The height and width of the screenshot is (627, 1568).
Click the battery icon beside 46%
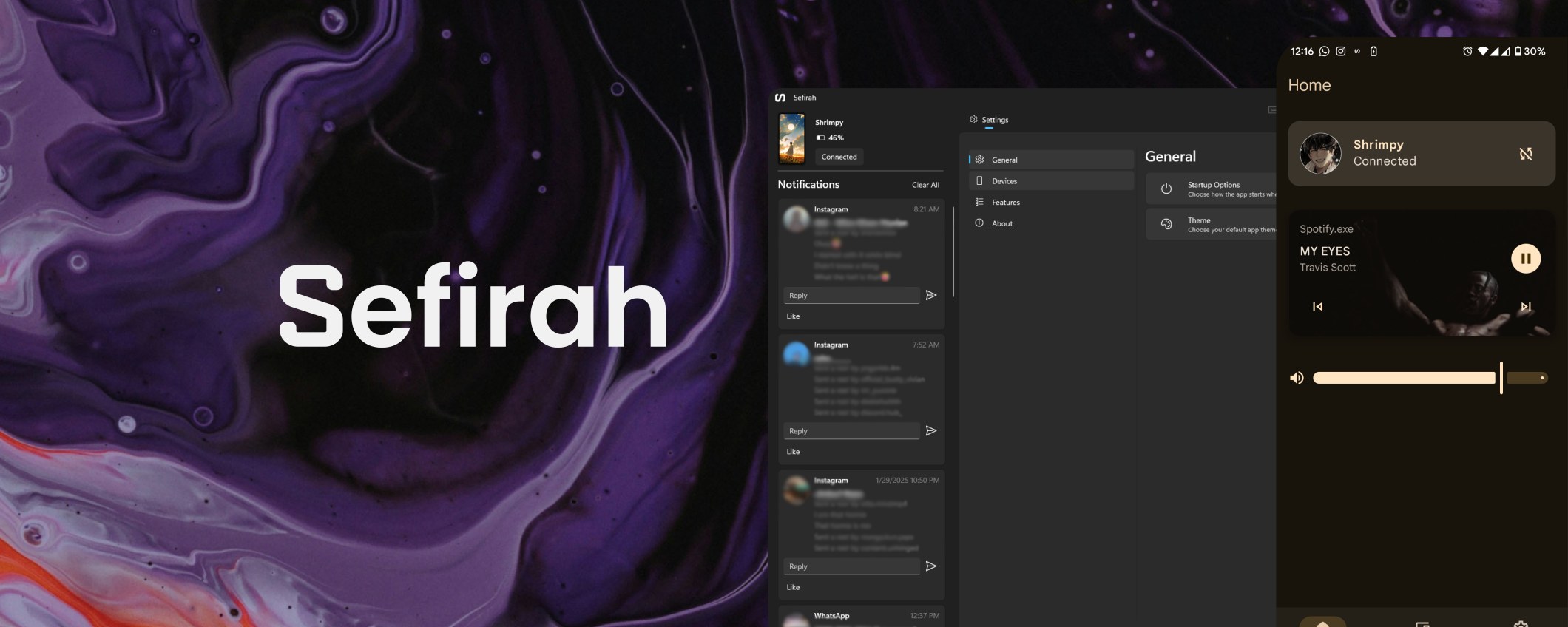[x=820, y=138]
